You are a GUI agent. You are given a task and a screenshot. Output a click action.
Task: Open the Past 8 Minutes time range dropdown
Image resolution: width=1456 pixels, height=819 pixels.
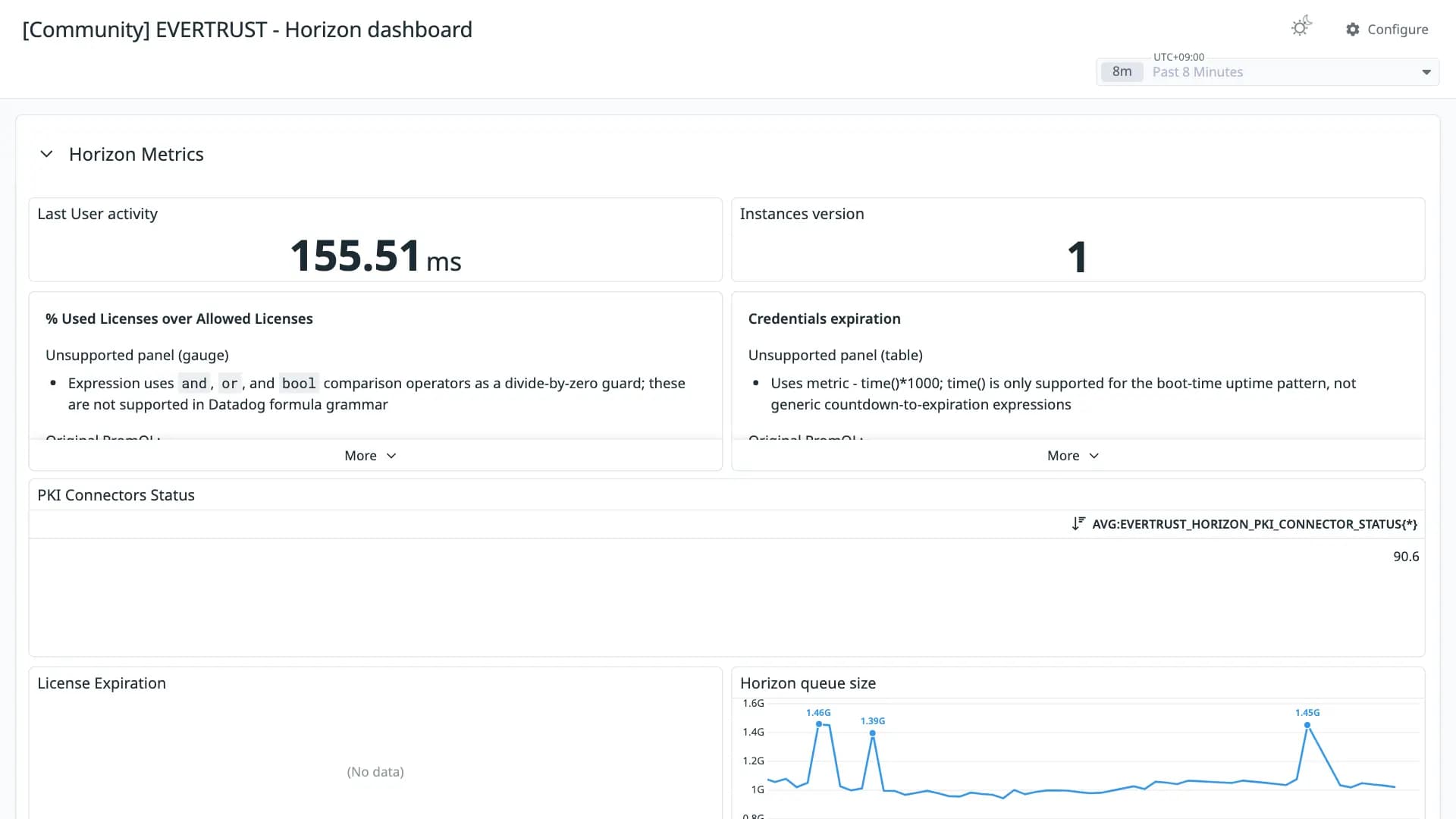1267,72
